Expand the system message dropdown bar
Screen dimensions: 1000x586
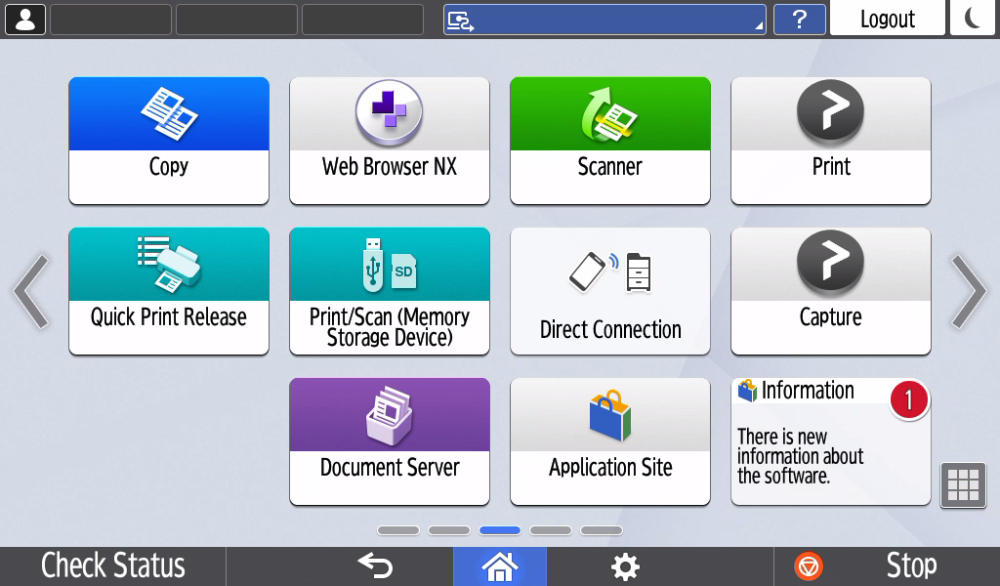coord(604,18)
